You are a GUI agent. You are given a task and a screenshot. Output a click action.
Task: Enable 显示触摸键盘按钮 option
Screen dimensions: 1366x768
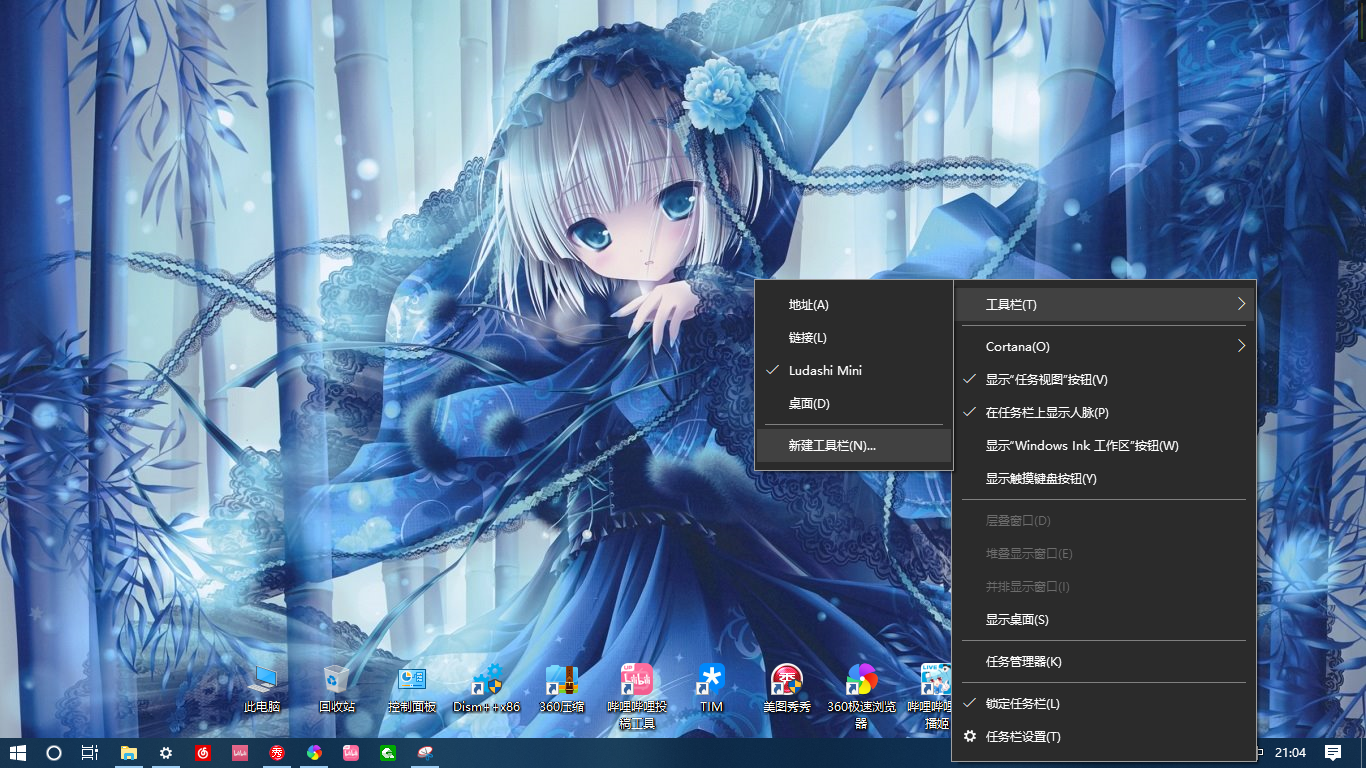[x=1104, y=478]
